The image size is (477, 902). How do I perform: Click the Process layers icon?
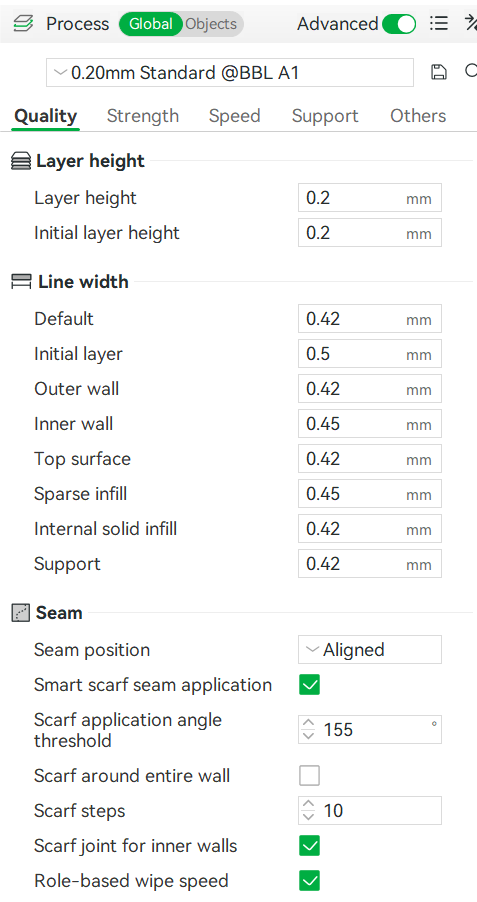pyautogui.click(x=23, y=24)
